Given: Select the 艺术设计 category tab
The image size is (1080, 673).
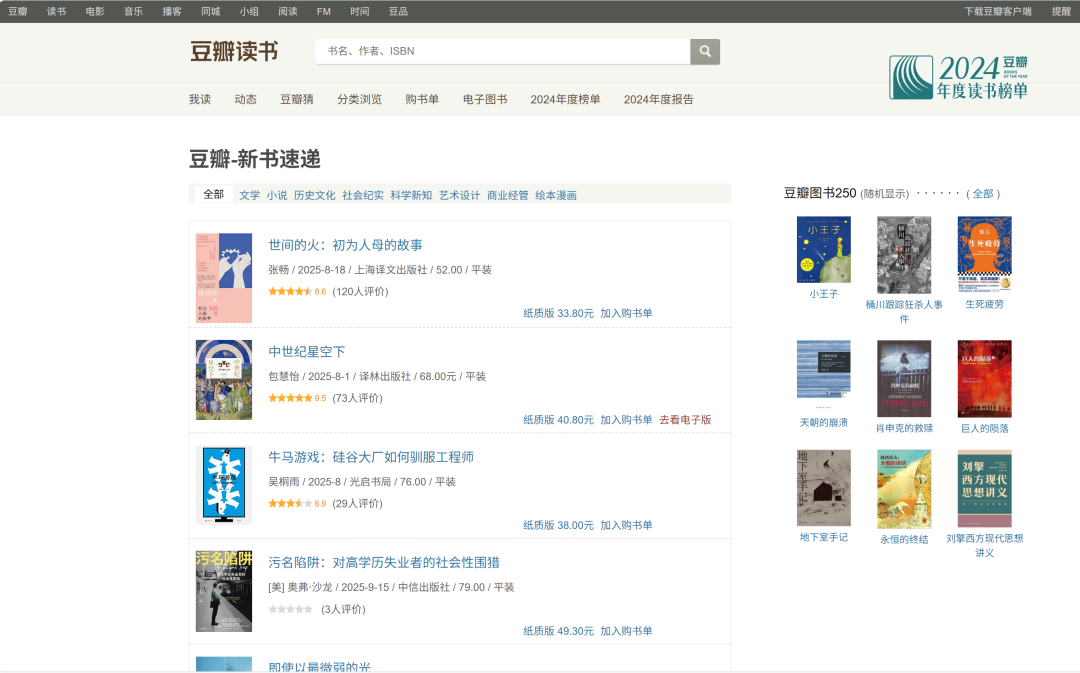Looking at the screenshot, I should pyautogui.click(x=459, y=195).
